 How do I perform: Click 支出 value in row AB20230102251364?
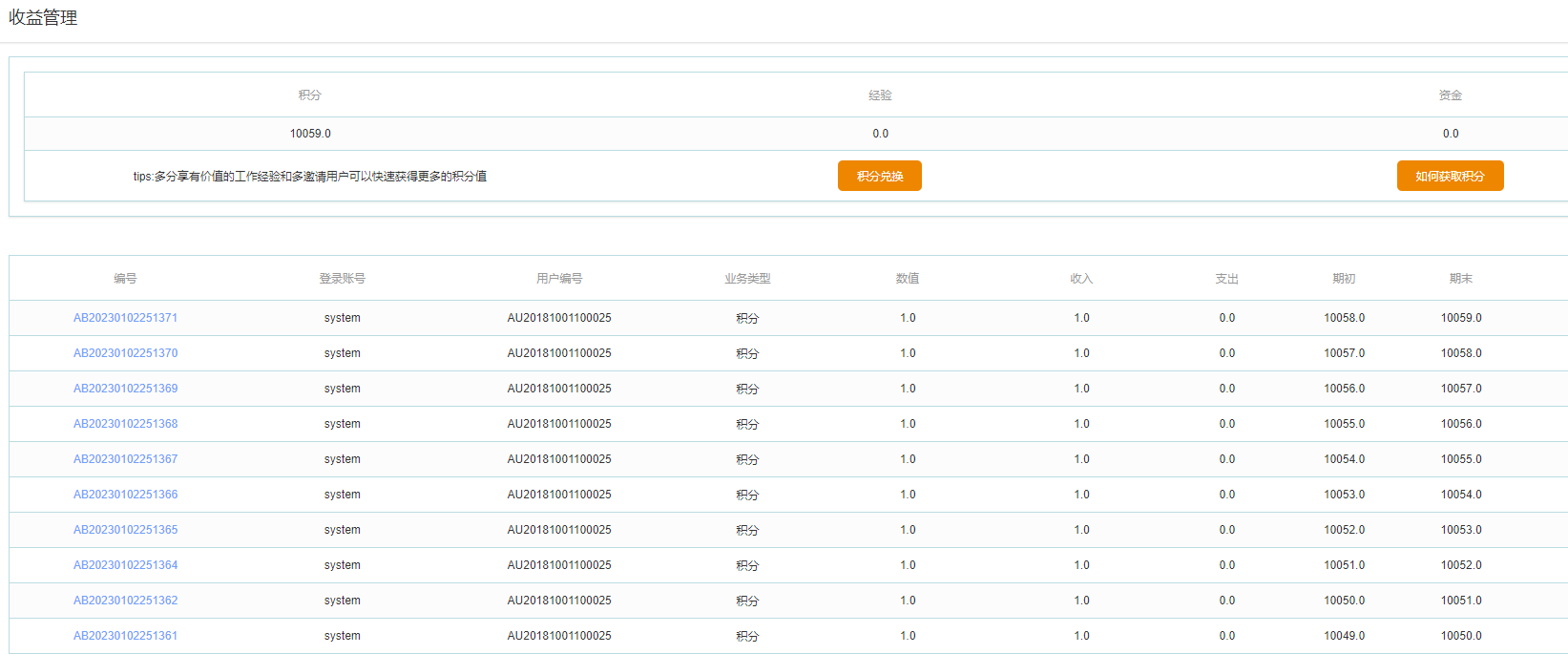pyautogui.click(x=1226, y=565)
